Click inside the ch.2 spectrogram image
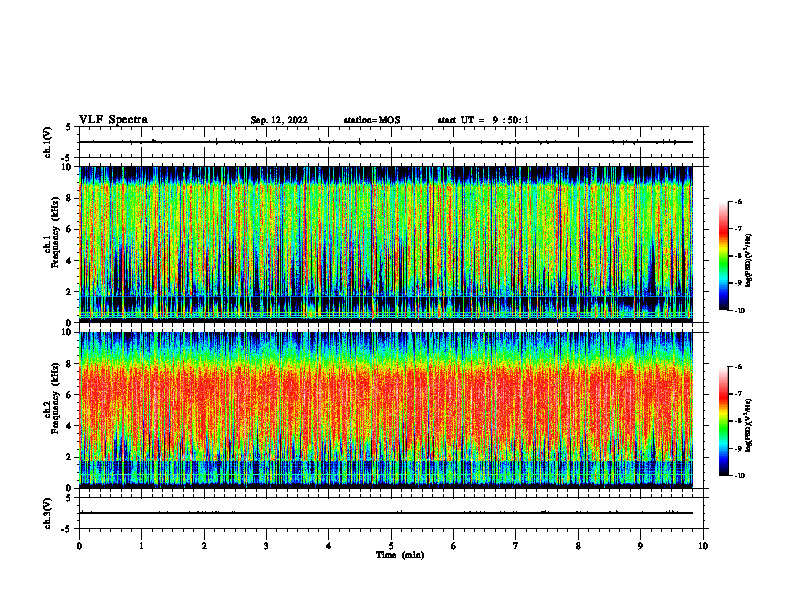The height and width of the screenshot is (612, 792). pyautogui.click(x=386, y=410)
